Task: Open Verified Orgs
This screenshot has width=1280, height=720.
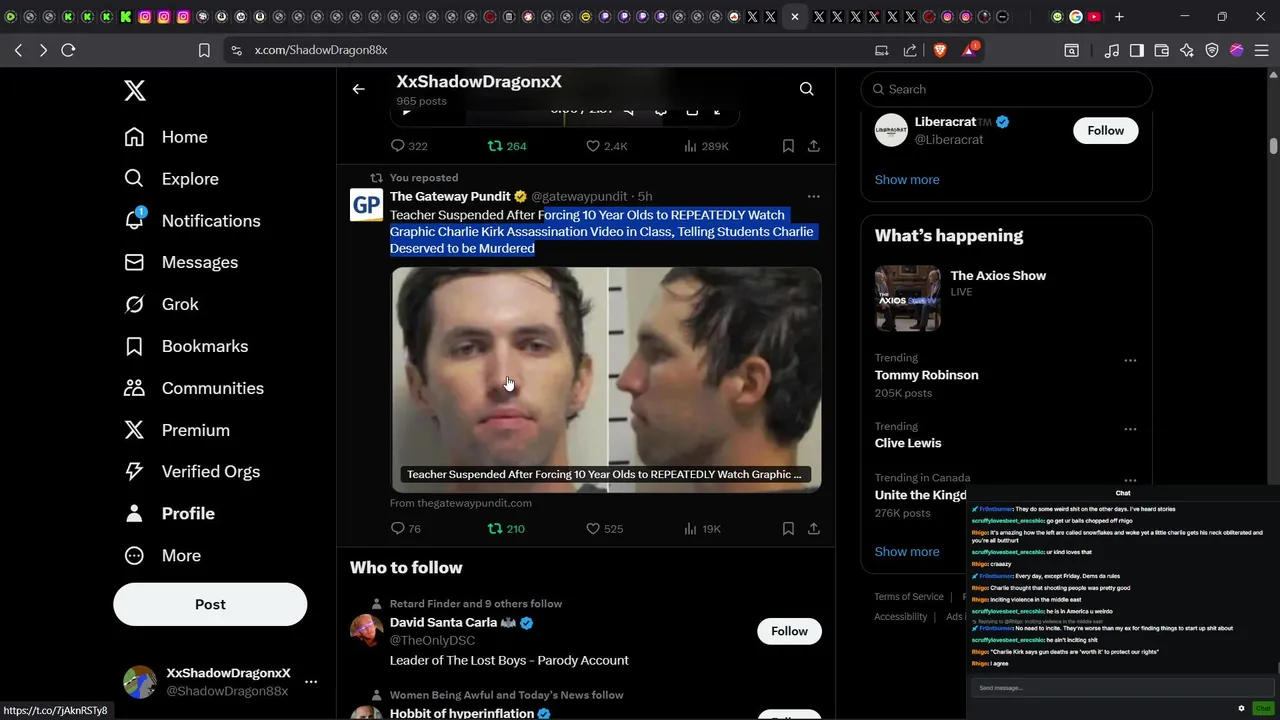Action: click(192, 471)
